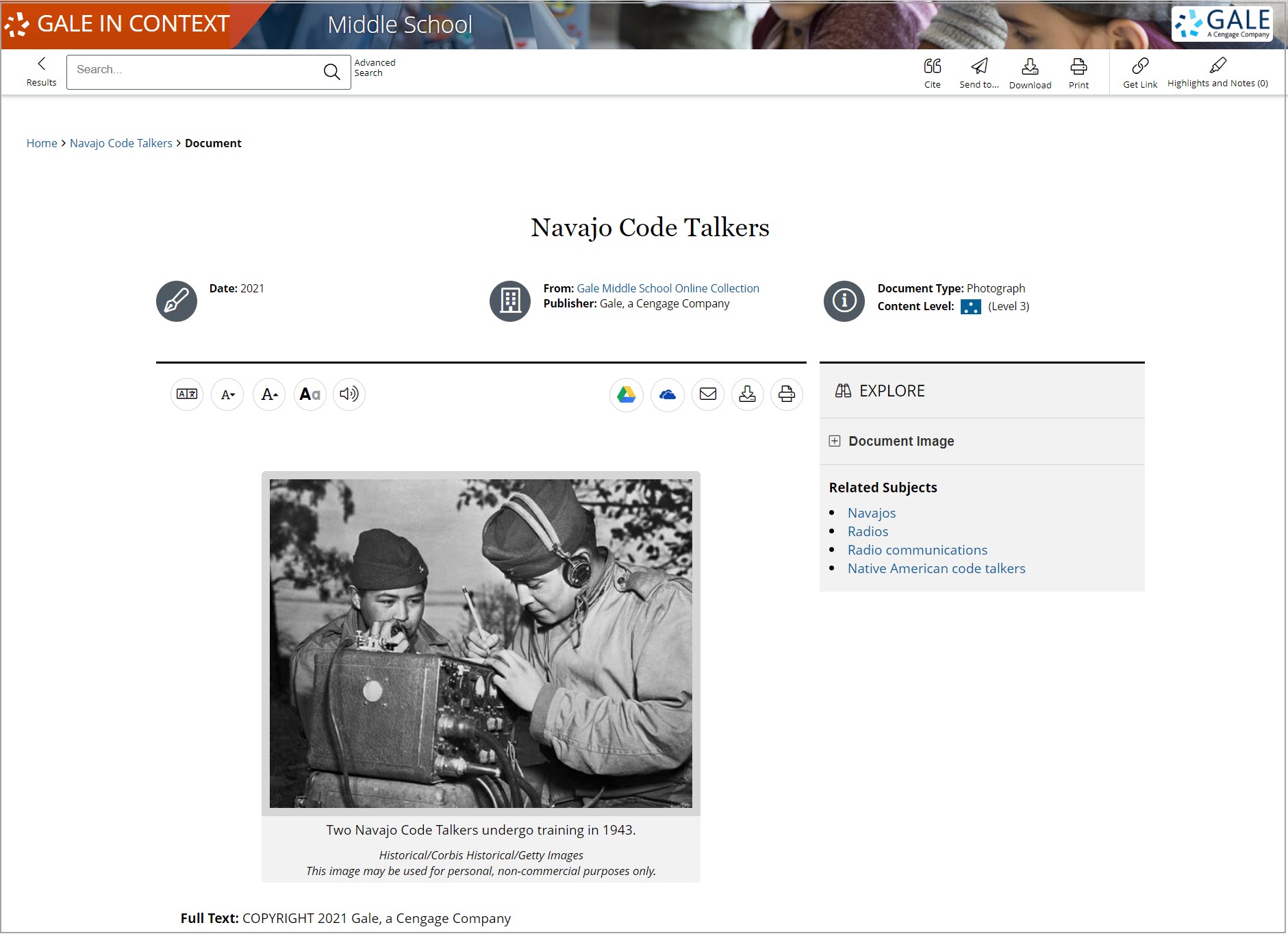Click the Listen audio playback icon
Viewport: 1288px width, 936px height.
pos(349,394)
